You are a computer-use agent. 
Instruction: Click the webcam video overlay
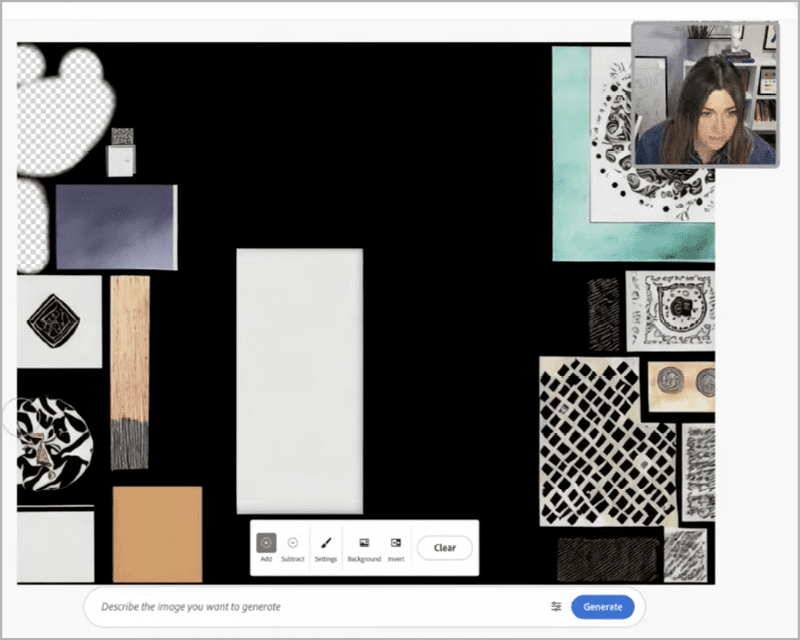[704, 94]
